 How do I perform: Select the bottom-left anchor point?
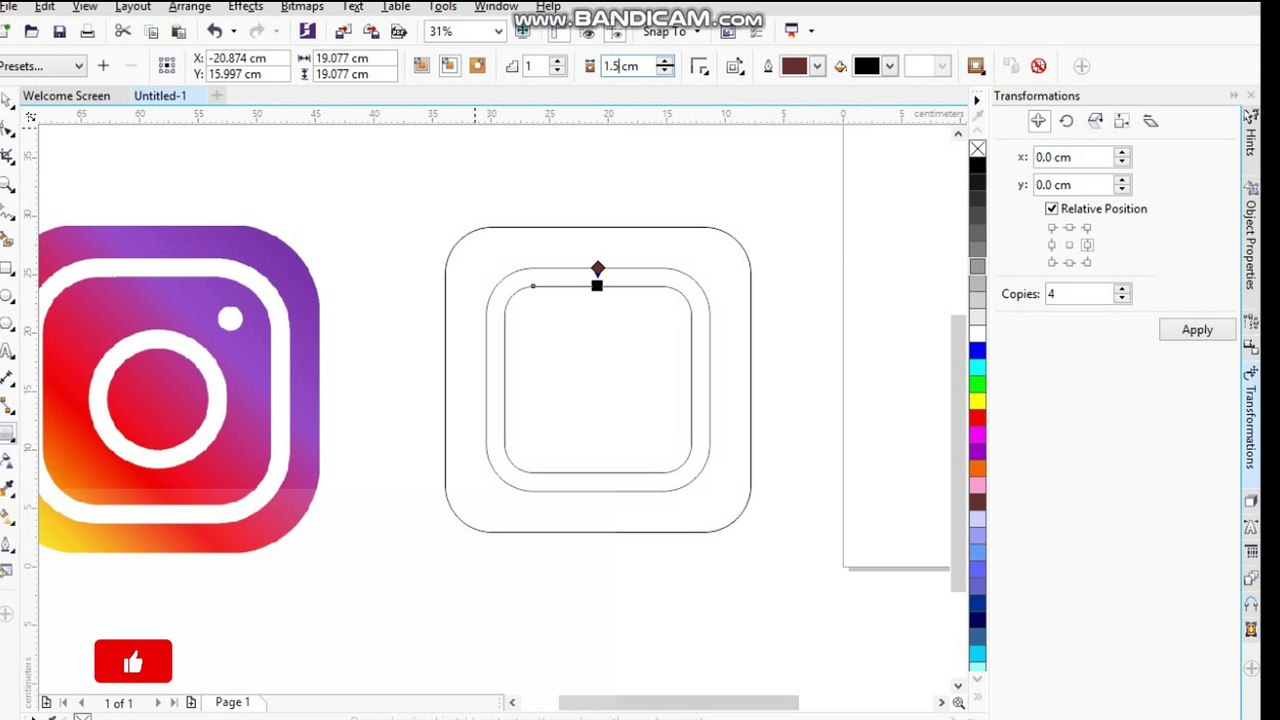[x=1052, y=263]
